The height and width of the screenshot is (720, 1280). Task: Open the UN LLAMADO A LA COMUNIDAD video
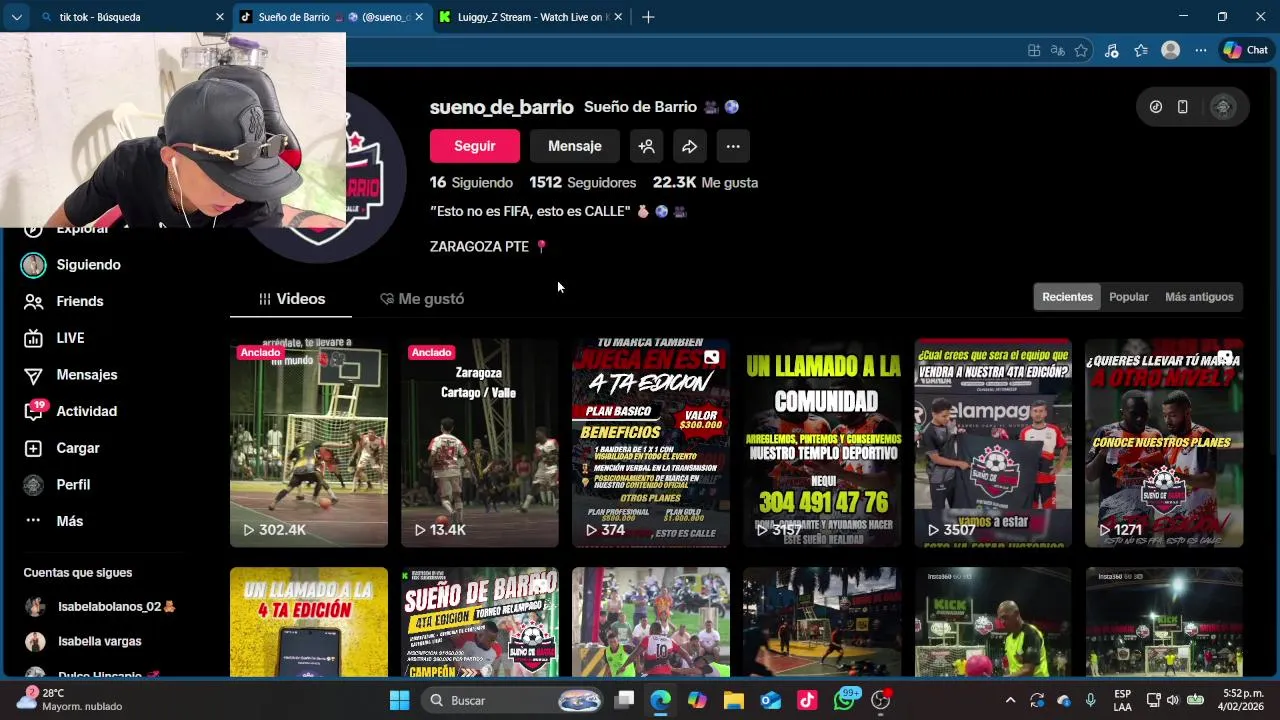click(x=822, y=443)
